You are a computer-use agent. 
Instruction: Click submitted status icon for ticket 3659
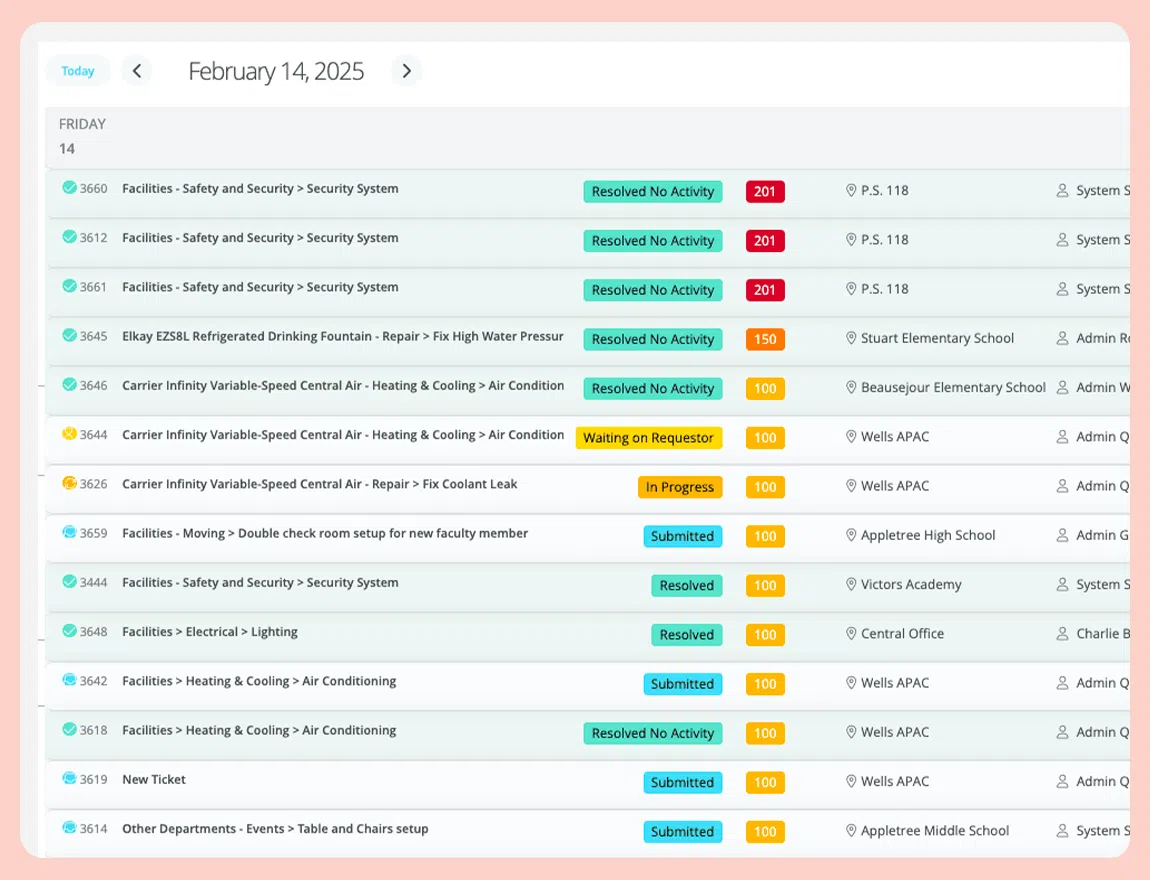click(69, 532)
